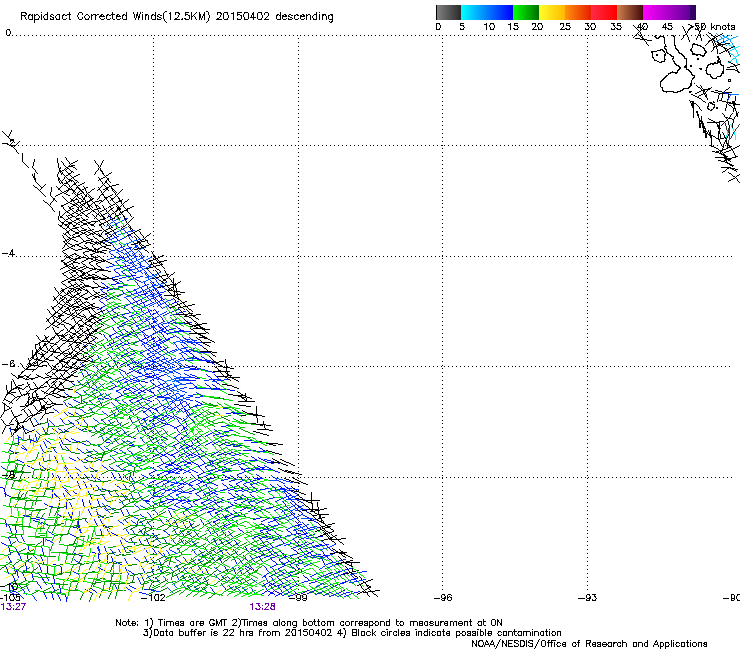
Task: Click the green 15-20 knots color segment
Action: (526, 12)
